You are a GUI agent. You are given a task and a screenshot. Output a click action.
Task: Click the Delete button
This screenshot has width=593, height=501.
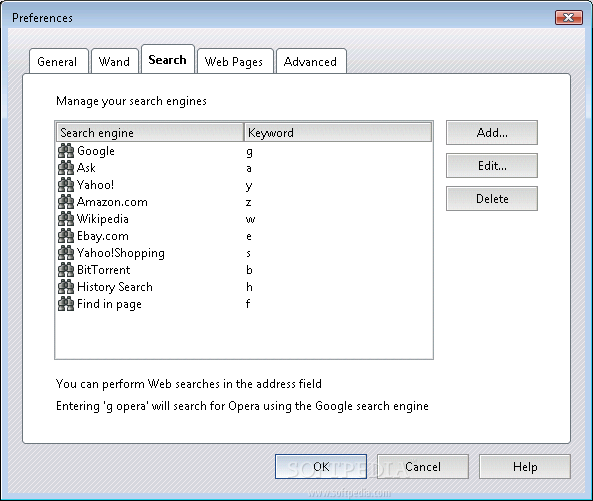(492, 199)
